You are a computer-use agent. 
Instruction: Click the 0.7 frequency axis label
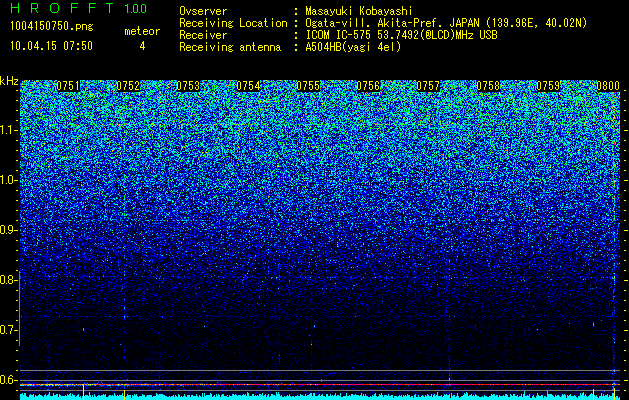click(x=7, y=330)
